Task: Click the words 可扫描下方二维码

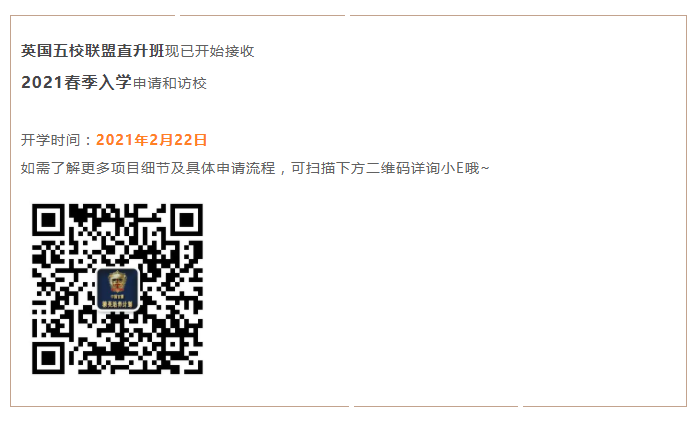Action: [351, 168]
